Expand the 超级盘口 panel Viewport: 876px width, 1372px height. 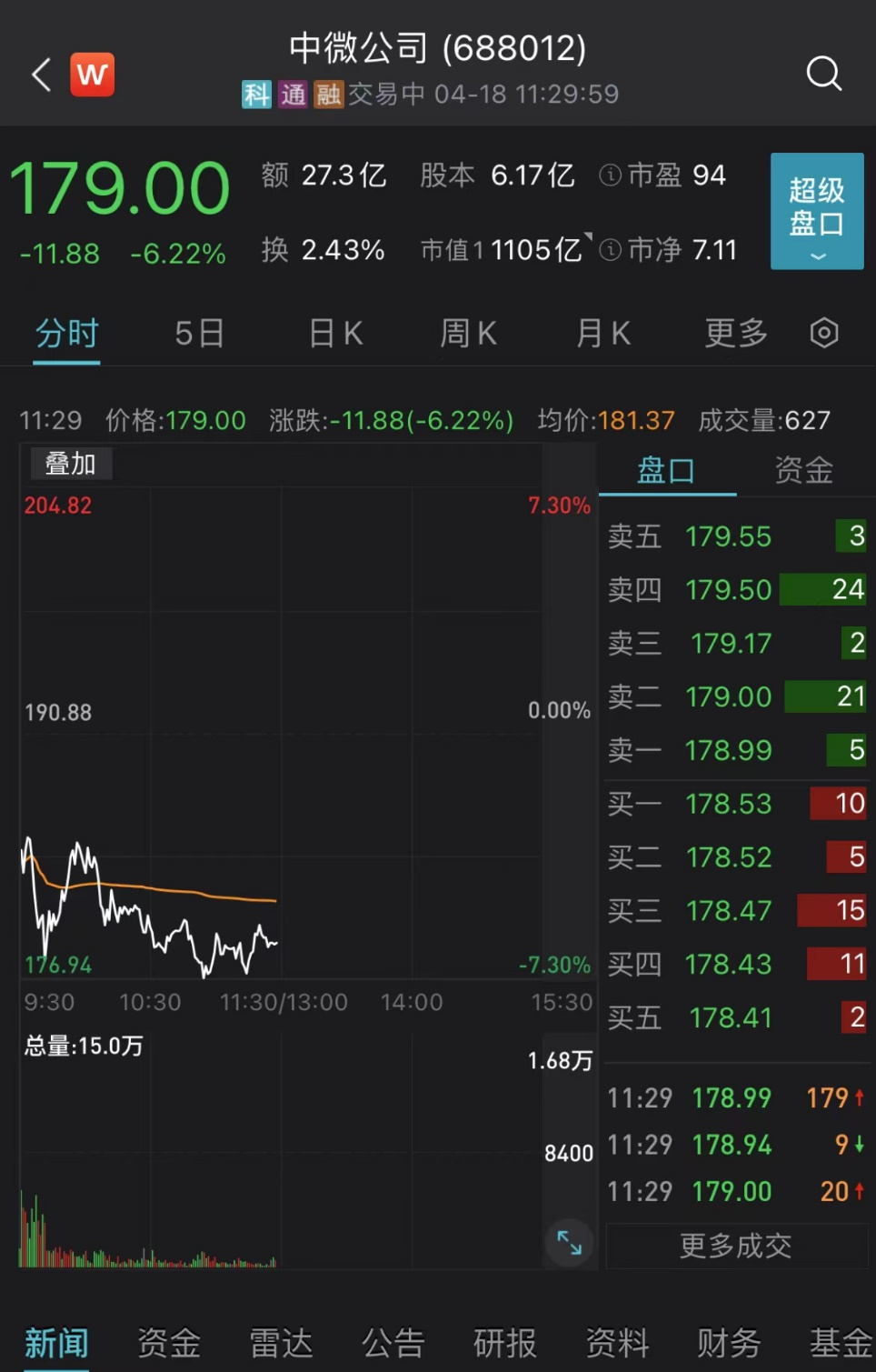pos(816,211)
